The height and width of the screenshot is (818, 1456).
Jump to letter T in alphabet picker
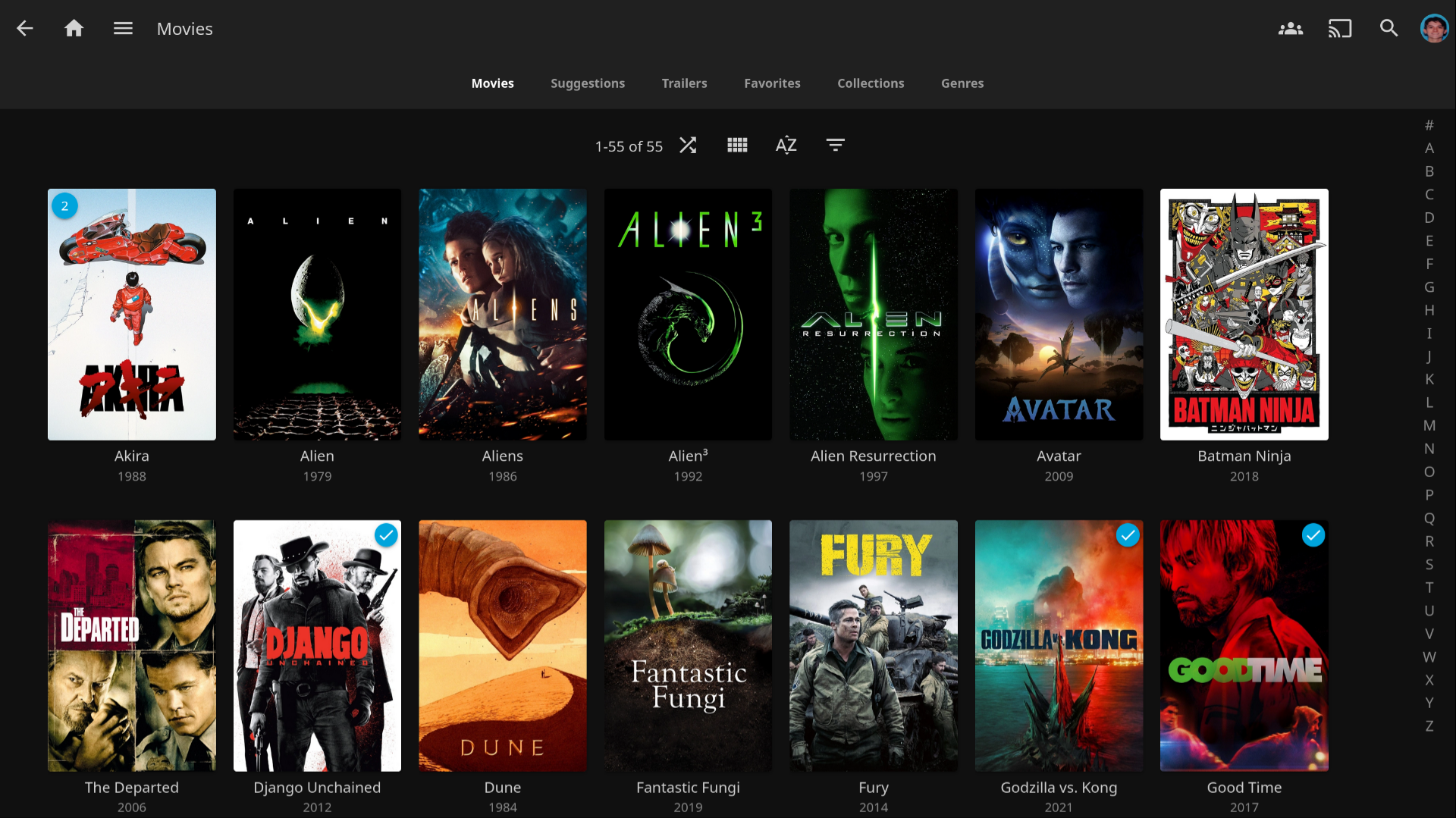1429,588
